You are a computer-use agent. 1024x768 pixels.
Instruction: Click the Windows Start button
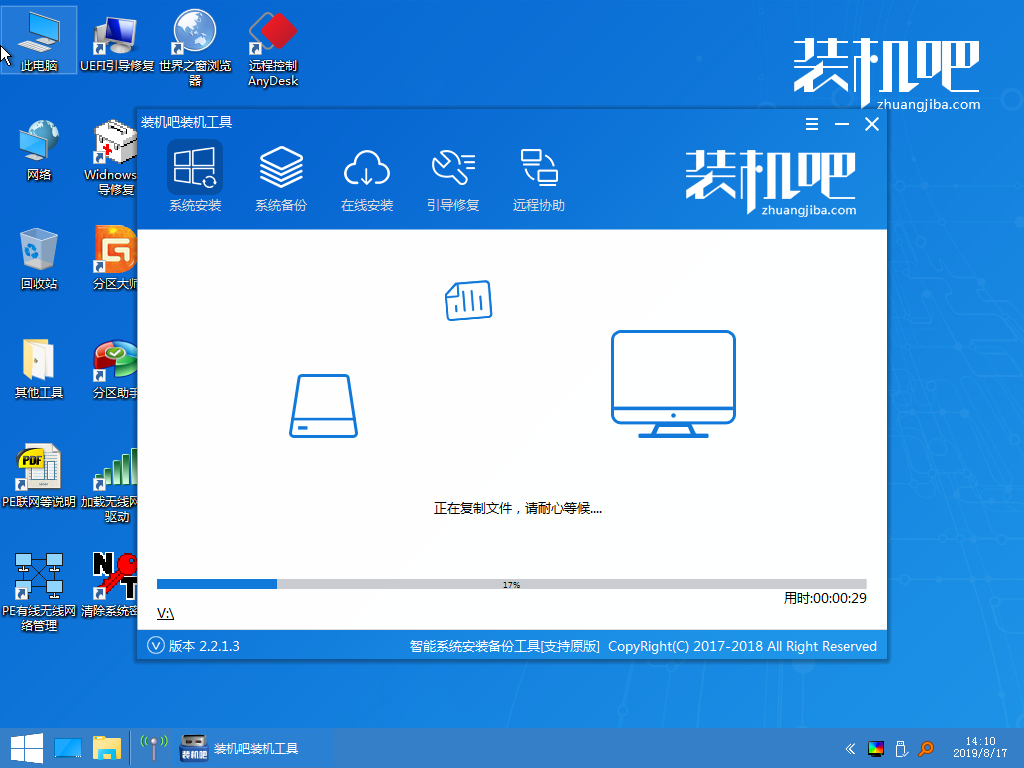pos(25,747)
